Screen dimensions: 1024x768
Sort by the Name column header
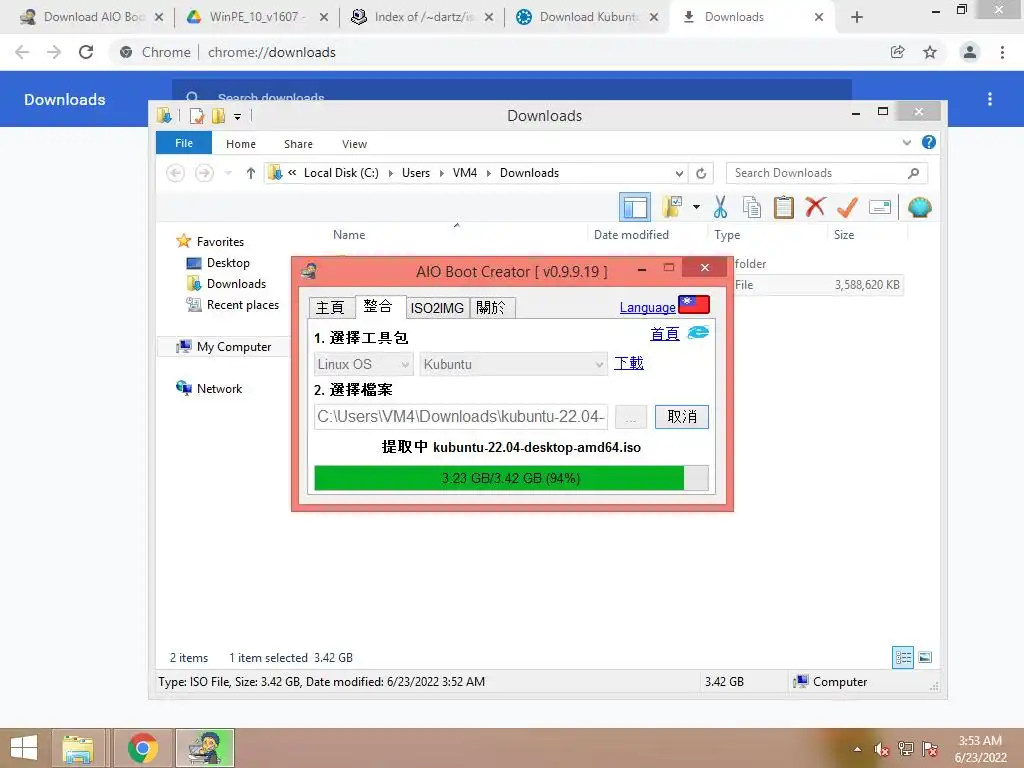pos(349,234)
